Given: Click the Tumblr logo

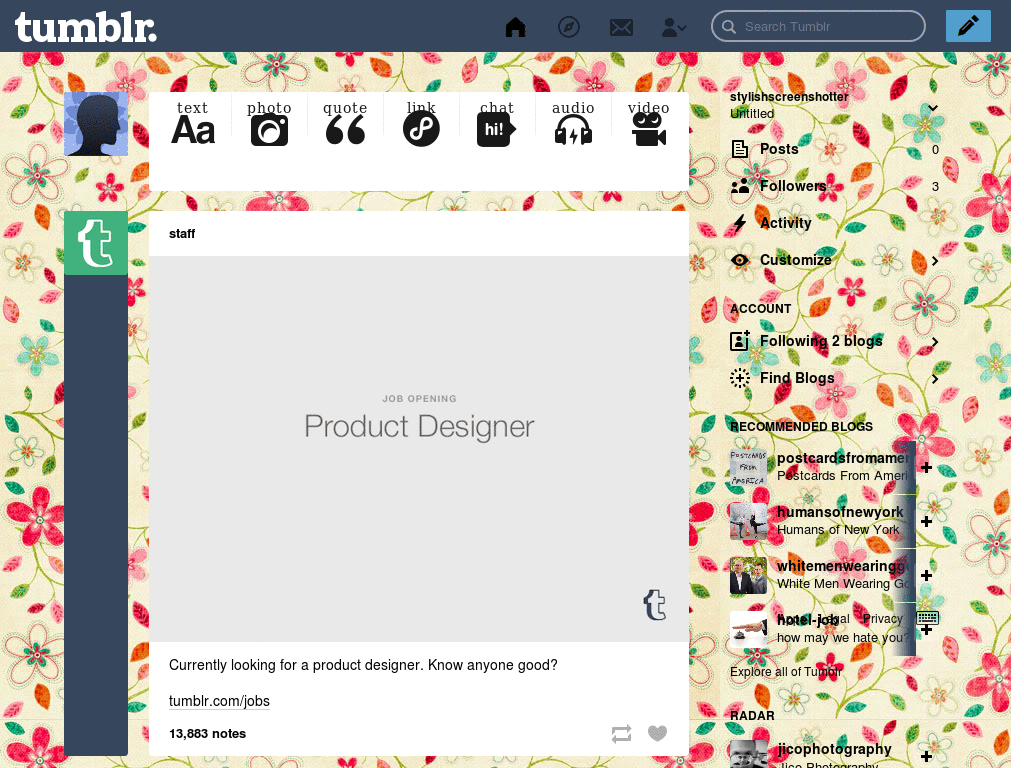Looking at the screenshot, I should 86,27.
